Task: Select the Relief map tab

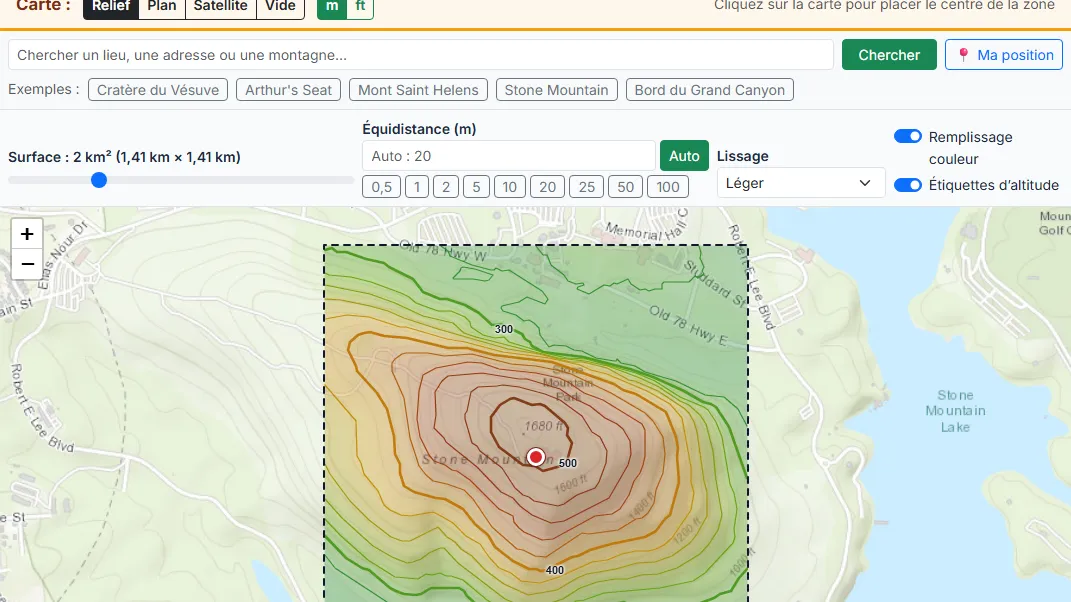Action: (111, 6)
